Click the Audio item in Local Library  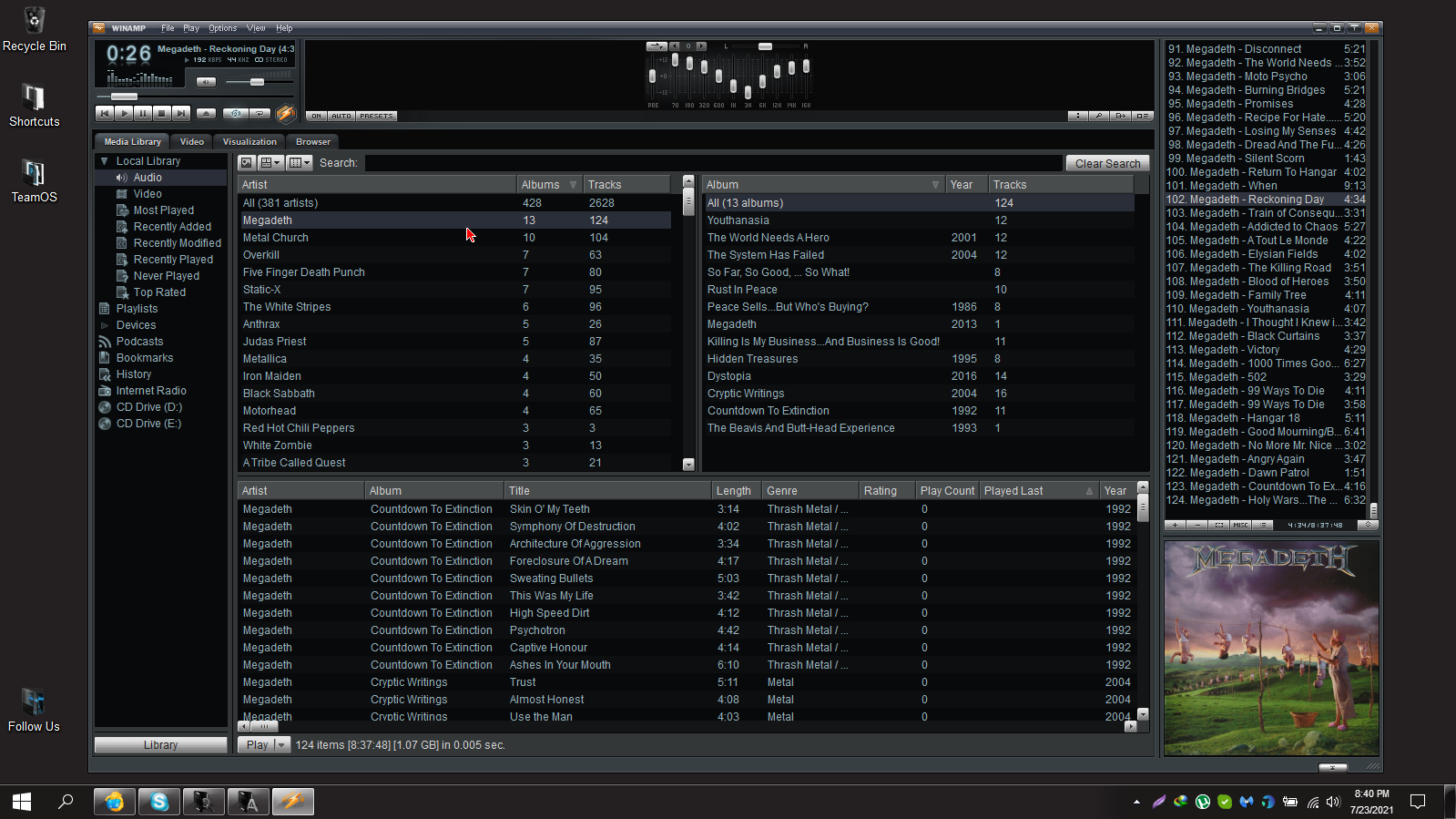pyautogui.click(x=148, y=178)
